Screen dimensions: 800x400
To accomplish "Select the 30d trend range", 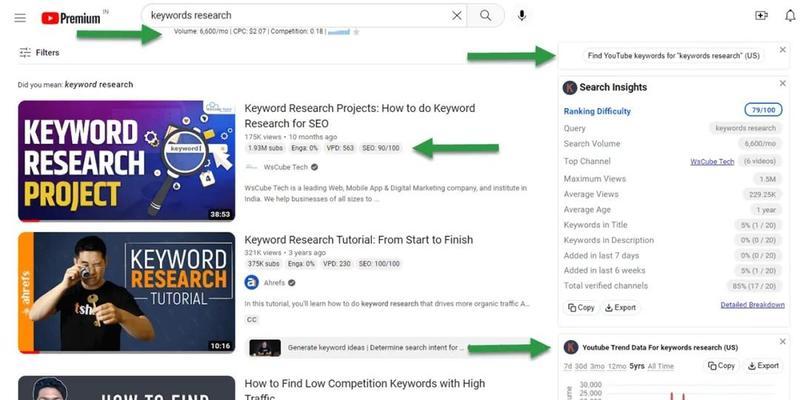I will (581, 366).
